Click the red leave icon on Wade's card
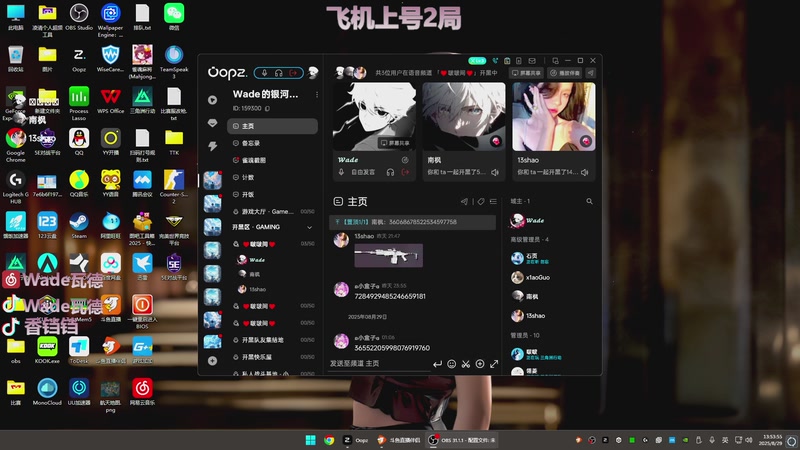 click(405, 172)
